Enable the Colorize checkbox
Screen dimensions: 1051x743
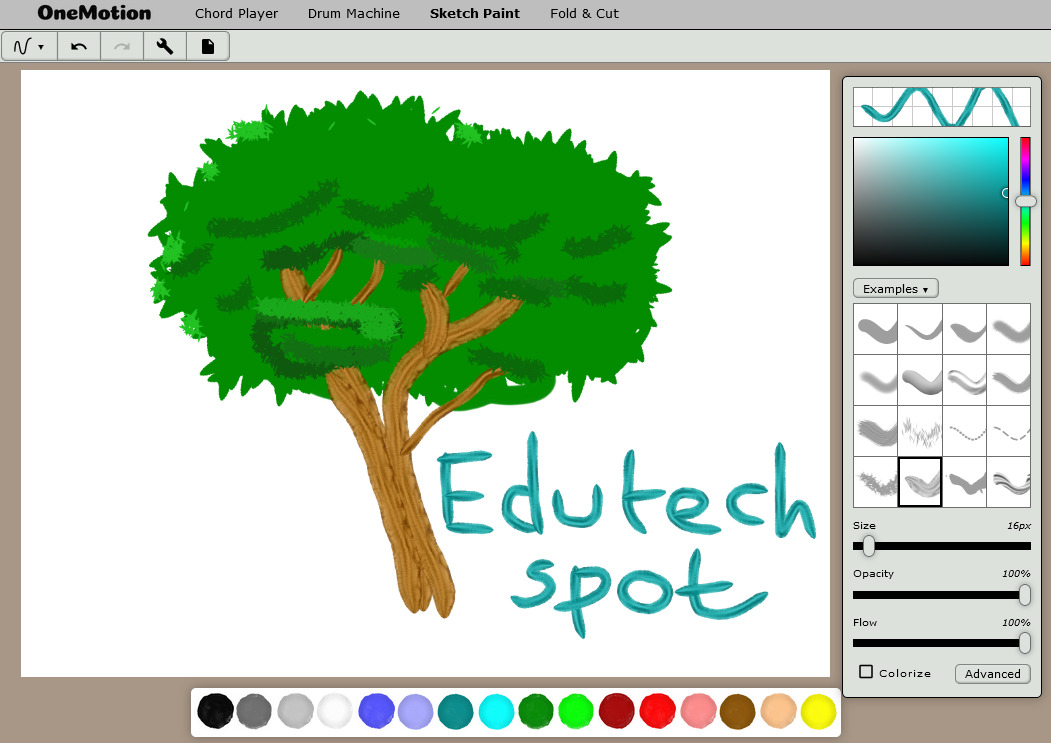(866, 673)
